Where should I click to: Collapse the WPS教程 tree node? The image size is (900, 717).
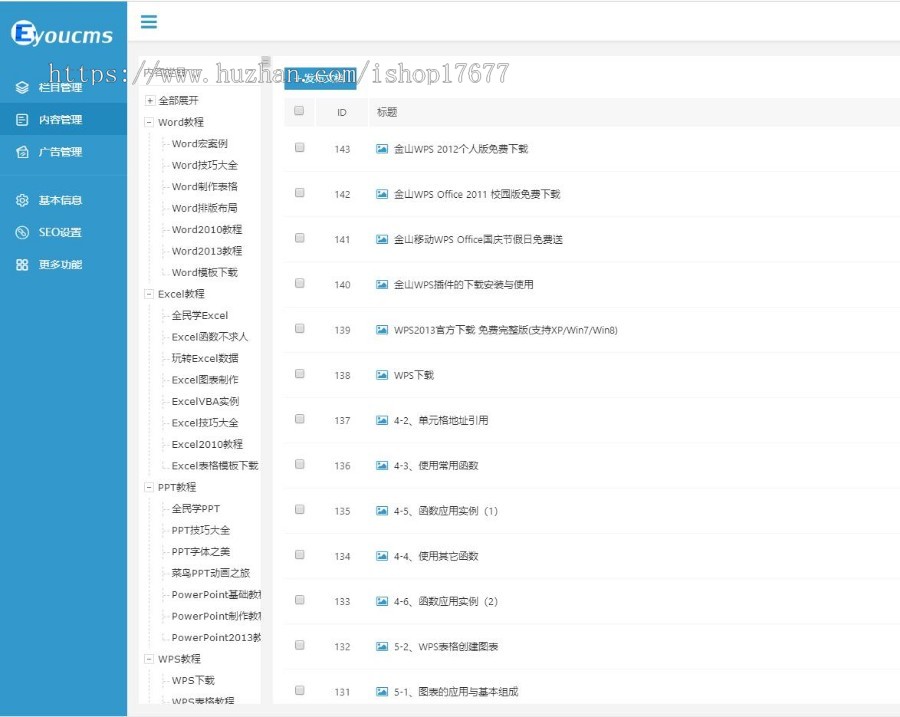(x=149, y=659)
